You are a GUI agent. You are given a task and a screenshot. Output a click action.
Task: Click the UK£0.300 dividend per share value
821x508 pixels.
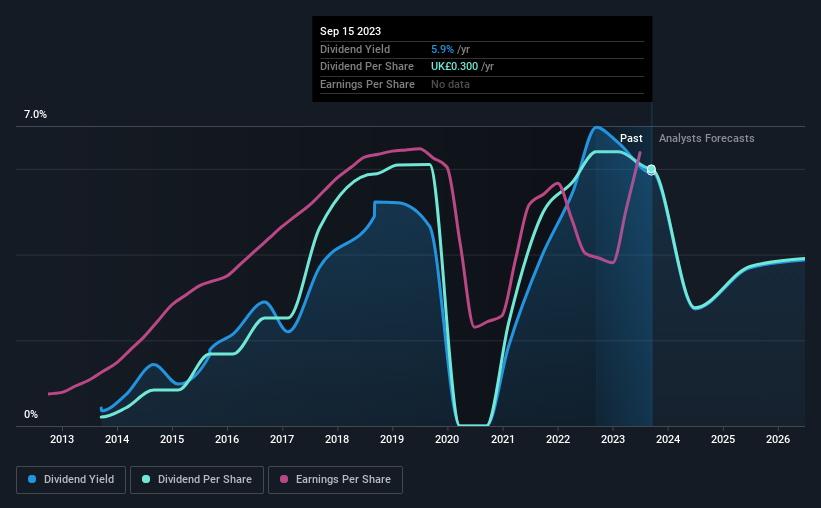point(454,67)
